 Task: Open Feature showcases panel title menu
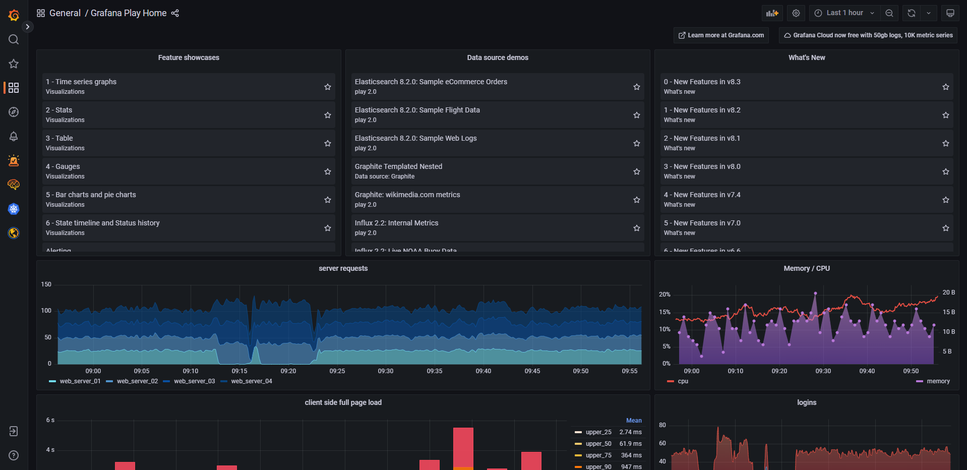[x=188, y=57]
